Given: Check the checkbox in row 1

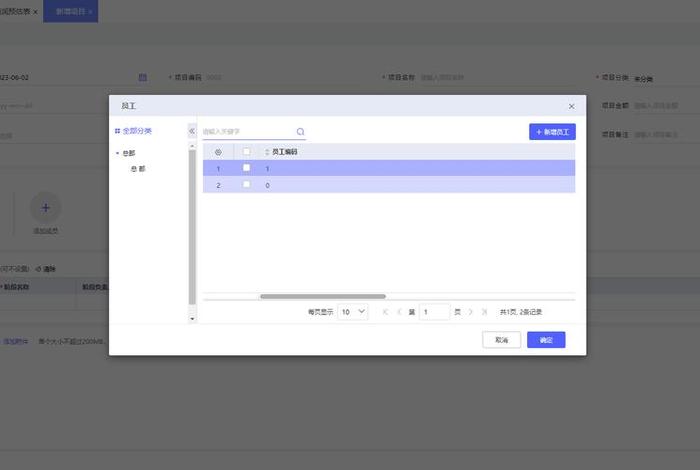Looking at the screenshot, I should (246, 168).
